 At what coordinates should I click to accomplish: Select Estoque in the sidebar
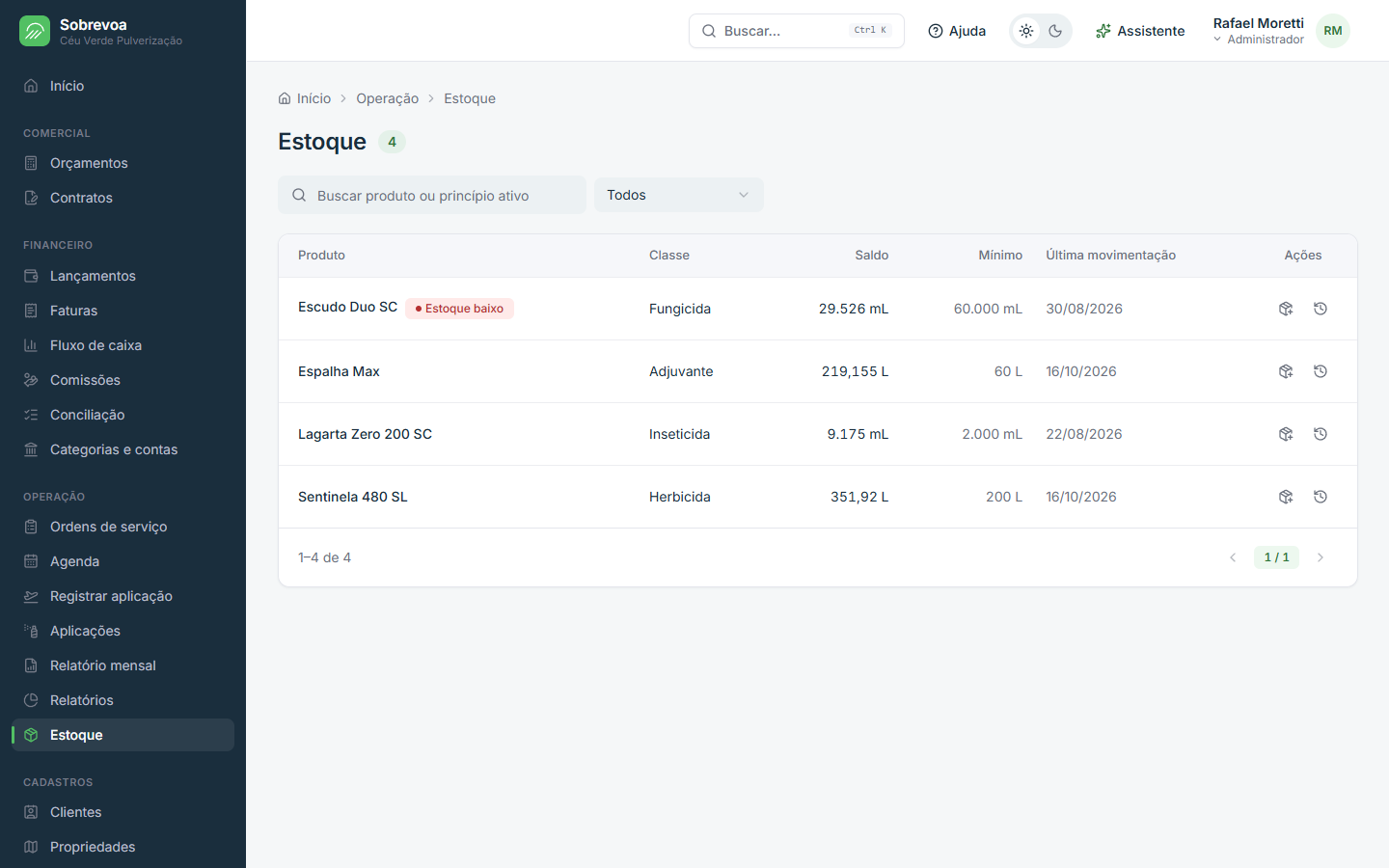(x=123, y=735)
